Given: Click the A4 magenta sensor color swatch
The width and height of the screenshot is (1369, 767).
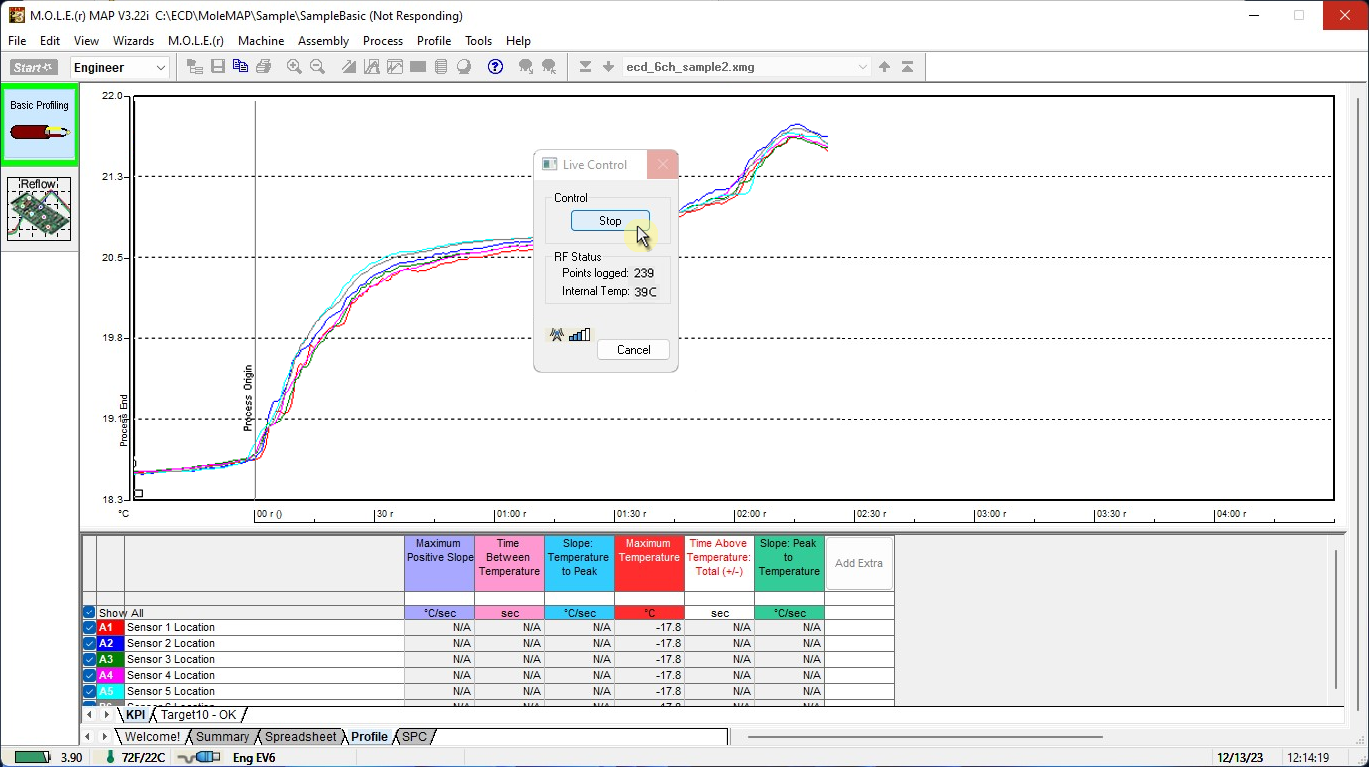Looking at the screenshot, I should [x=110, y=675].
